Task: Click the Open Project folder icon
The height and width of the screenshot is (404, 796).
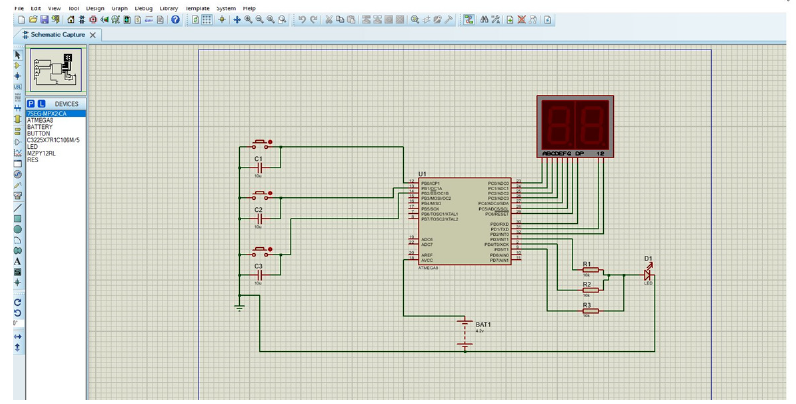Action: coord(33,19)
